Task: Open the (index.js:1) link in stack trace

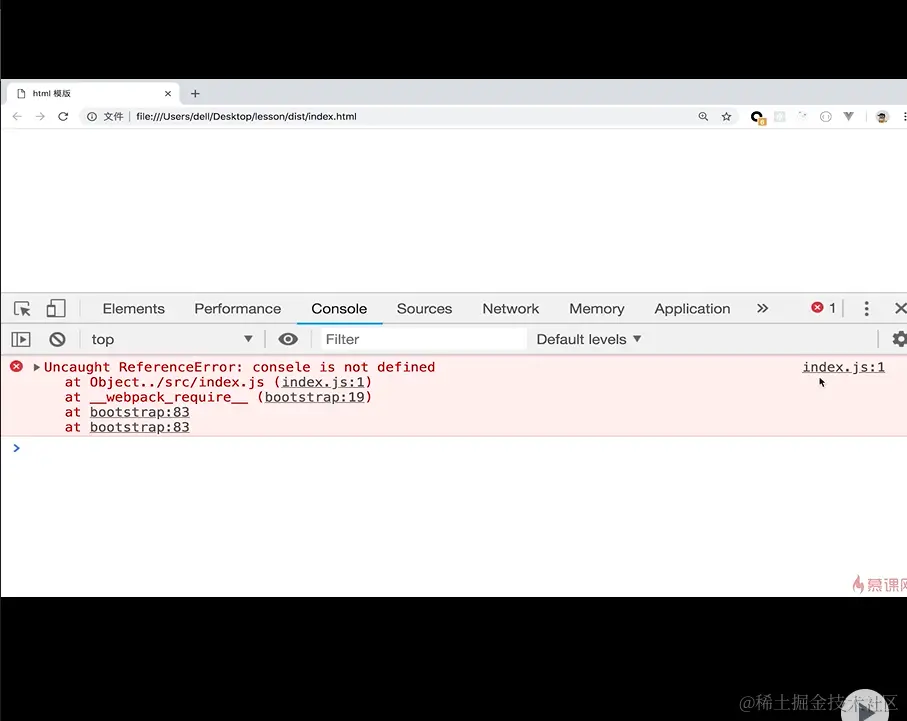Action: (323, 382)
